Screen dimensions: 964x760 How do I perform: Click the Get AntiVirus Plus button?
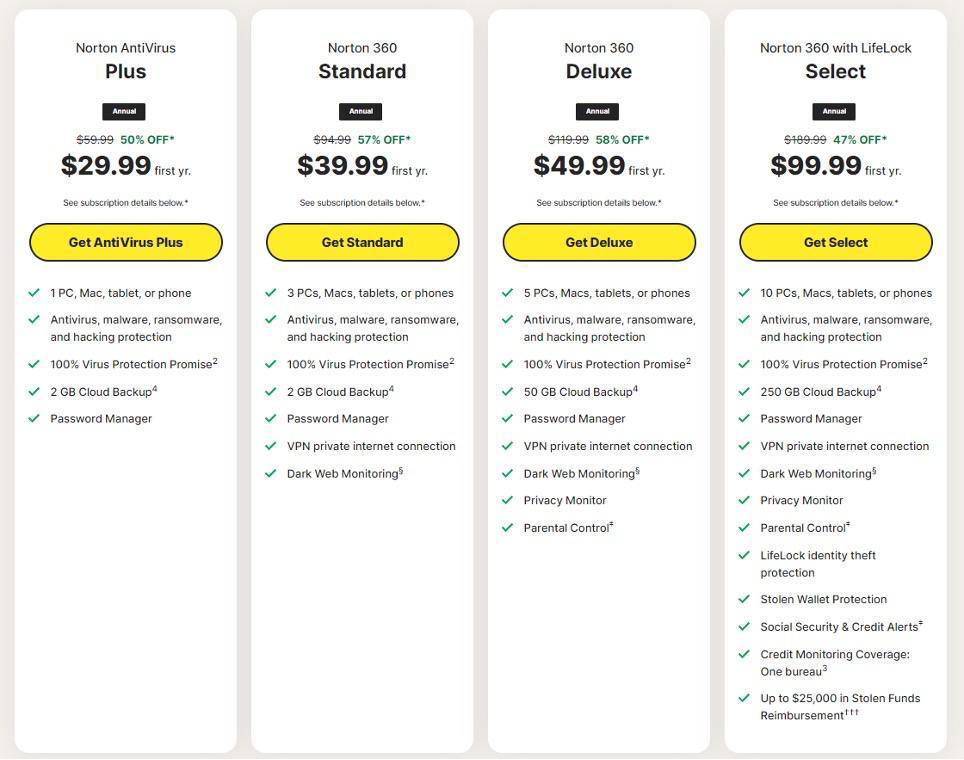tap(125, 242)
